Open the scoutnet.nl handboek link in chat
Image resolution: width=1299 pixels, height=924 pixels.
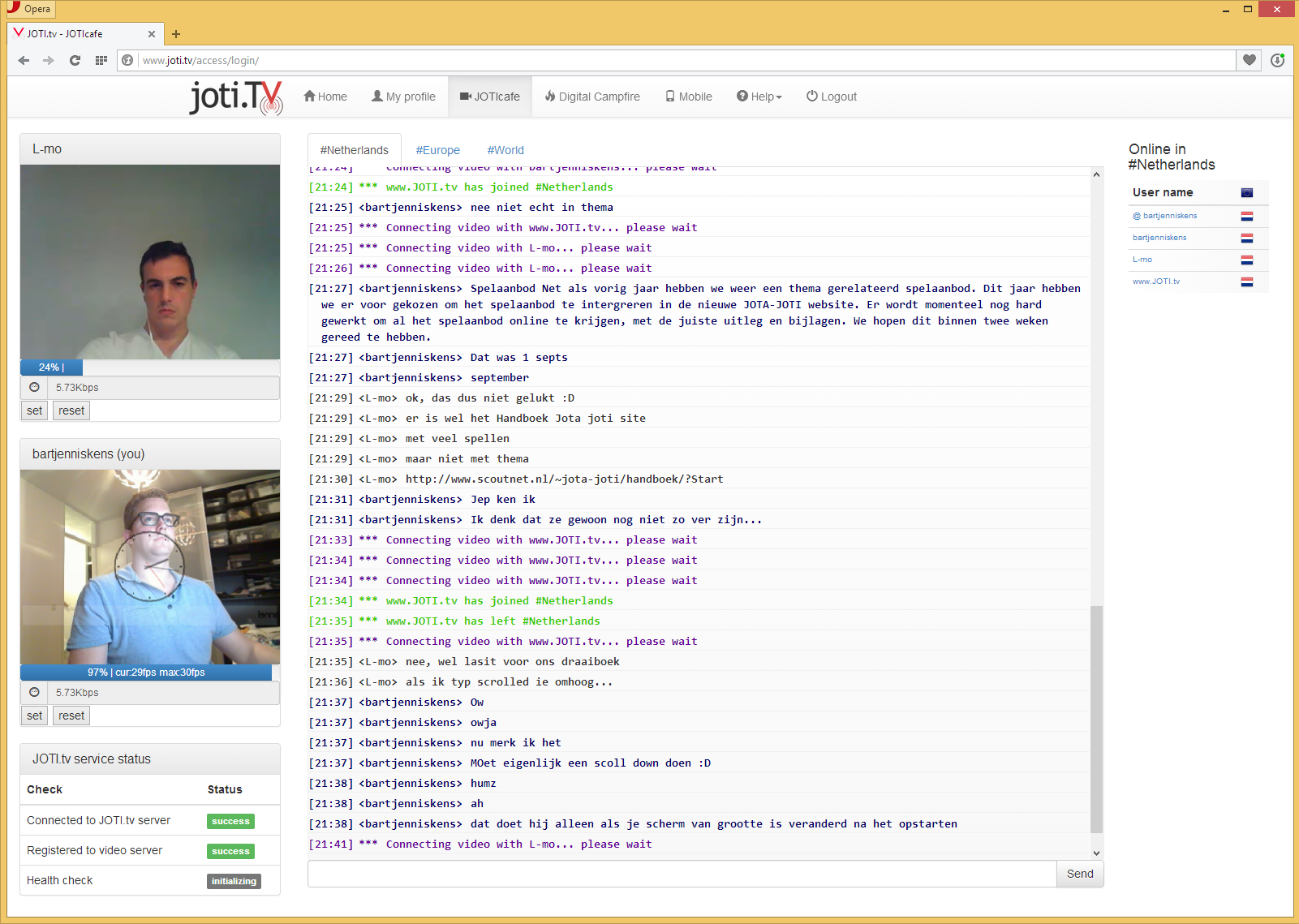564,479
